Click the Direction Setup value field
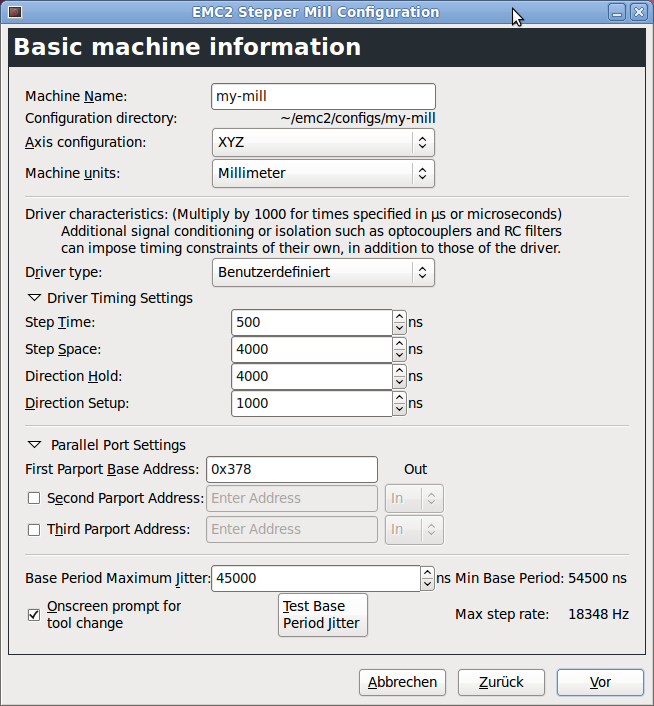The width and height of the screenshot is (654, 706). click(311, 403)
